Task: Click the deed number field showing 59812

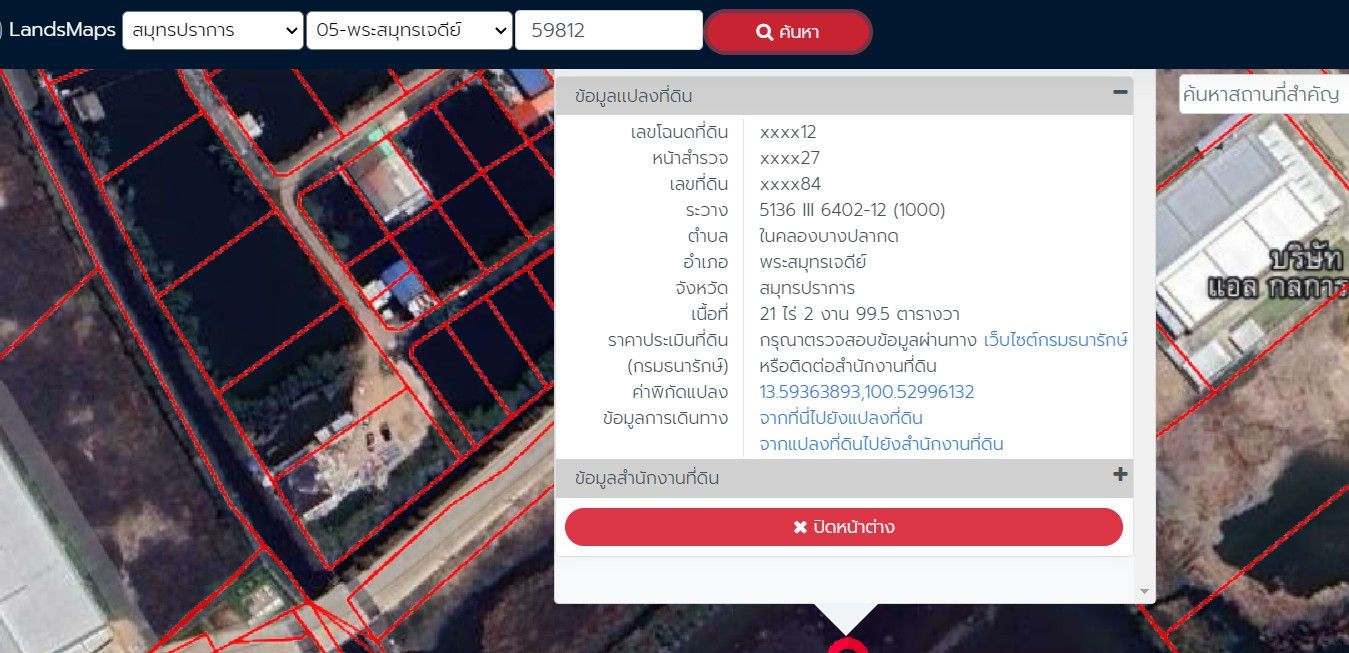Action: (x=609, y=30)
